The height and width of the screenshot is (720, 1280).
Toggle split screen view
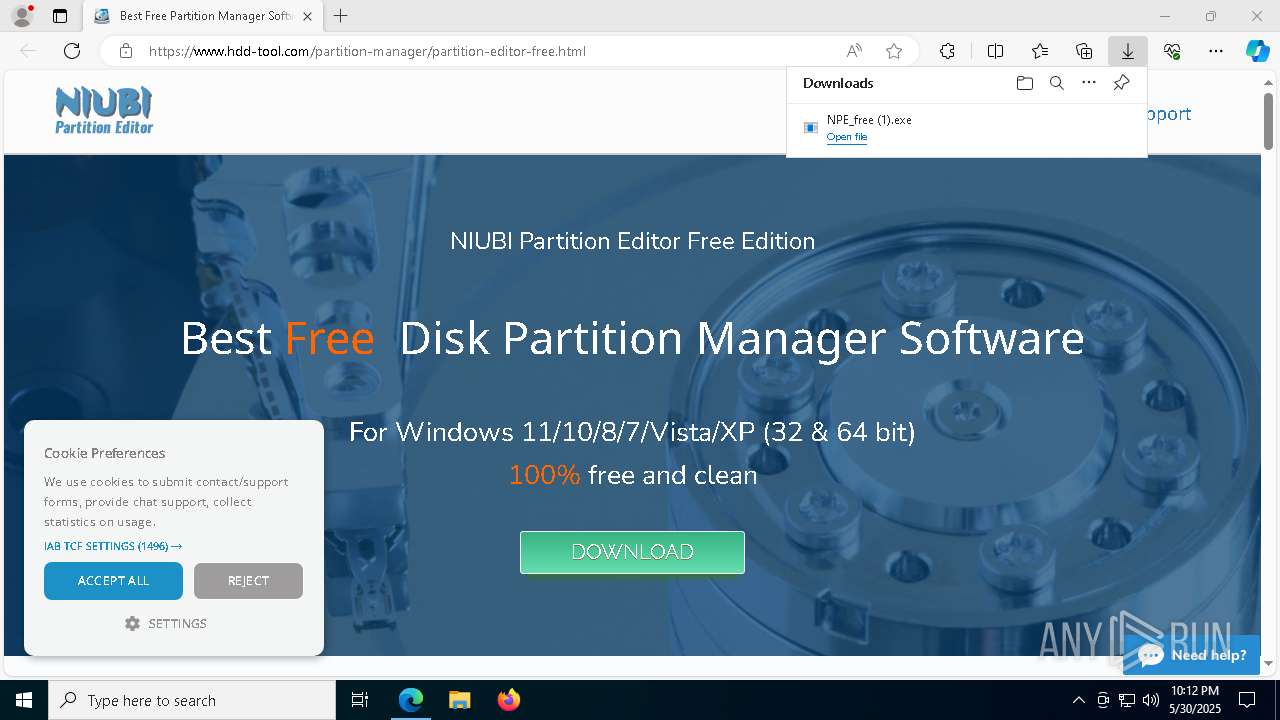(x=995, y=51)
